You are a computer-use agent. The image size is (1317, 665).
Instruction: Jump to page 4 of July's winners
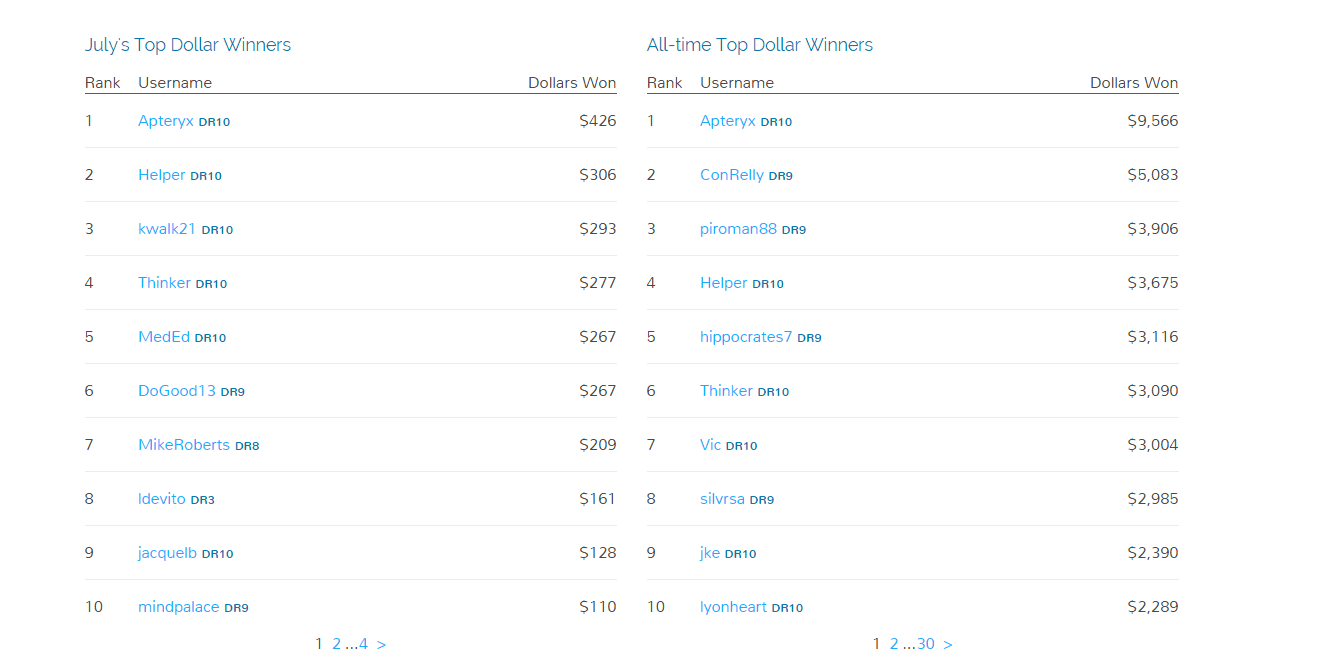[x=363, y=644]
